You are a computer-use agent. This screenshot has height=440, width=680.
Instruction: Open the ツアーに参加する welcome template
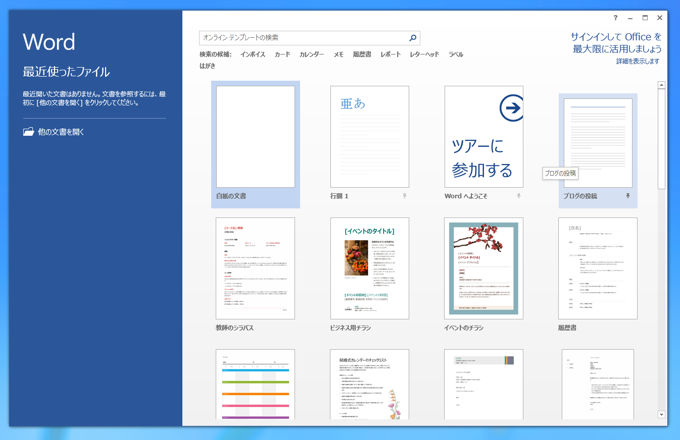point(484,137)
